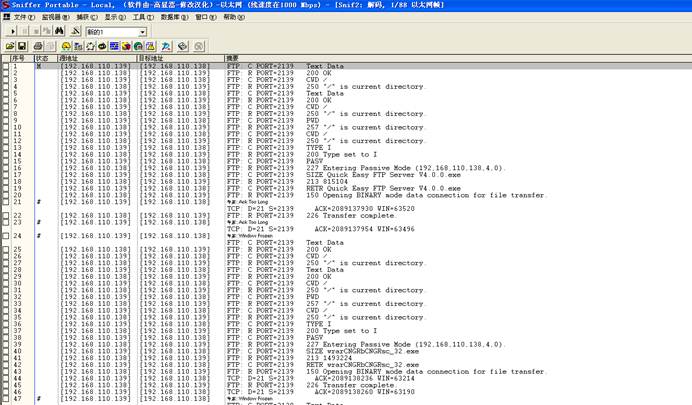The image size is (692, 405).
Task: Open the Application Response Time icon
Action: [102, 46]
